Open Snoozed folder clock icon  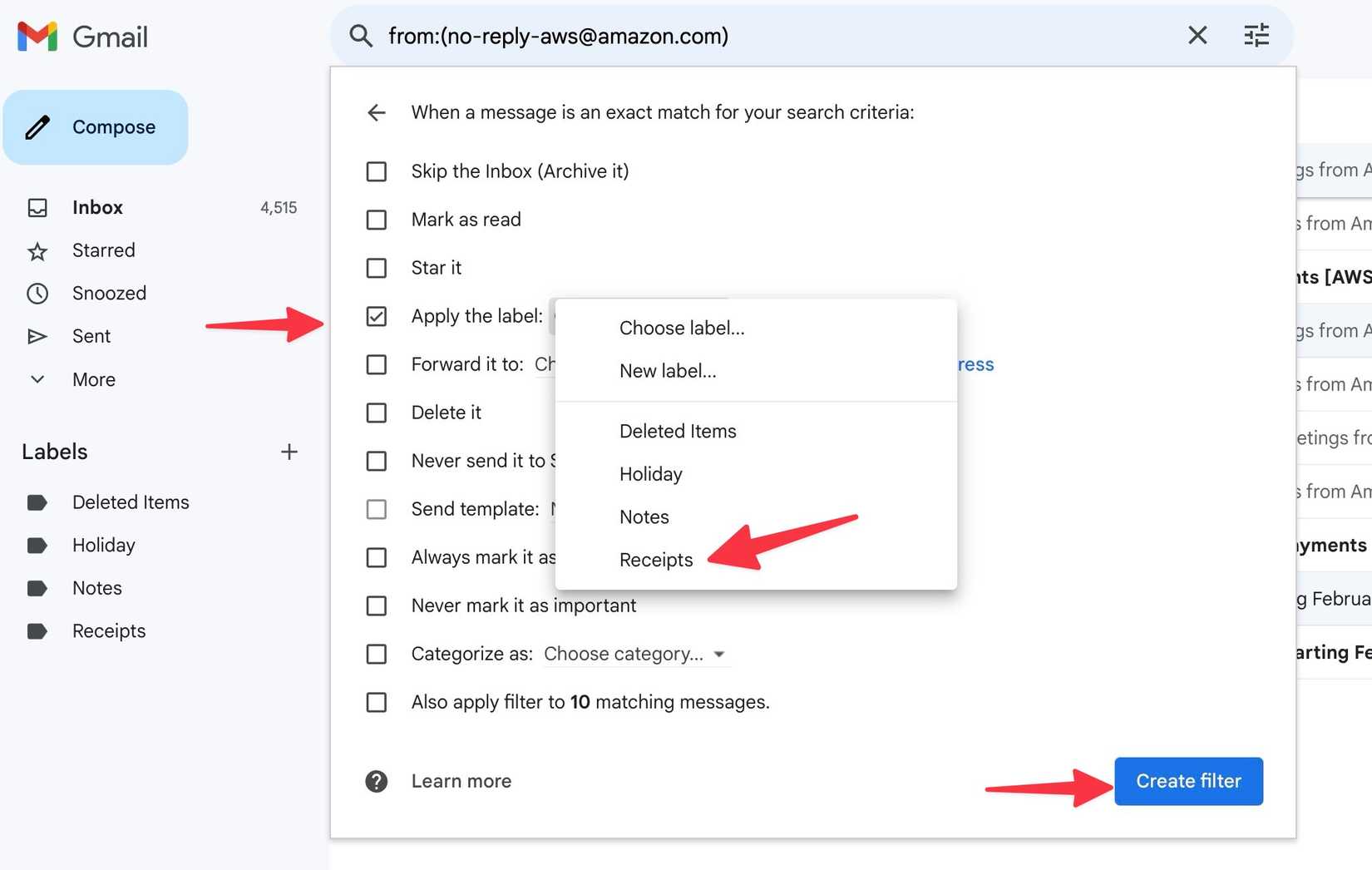pyautogui.click(x=37, y=294)
